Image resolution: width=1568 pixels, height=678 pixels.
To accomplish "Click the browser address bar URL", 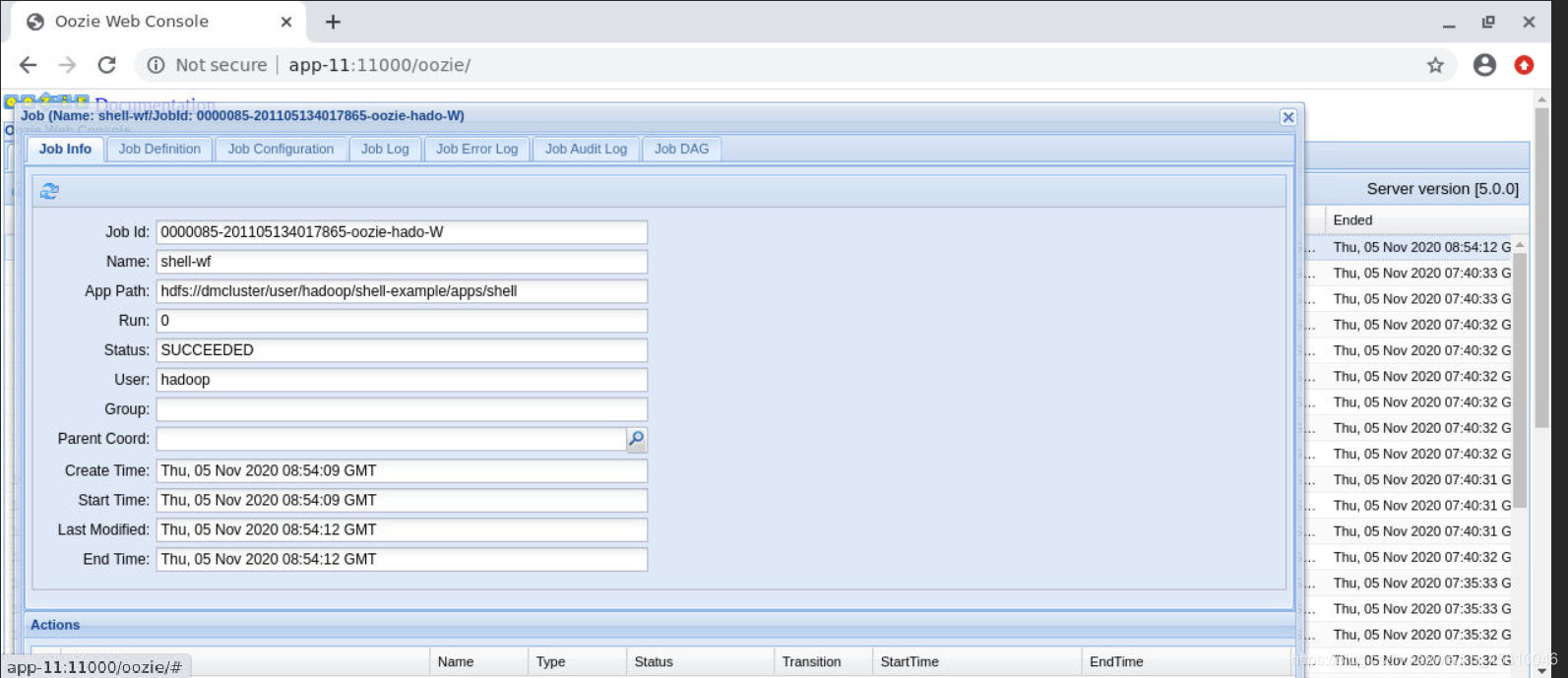I will (x=380, y=65).
